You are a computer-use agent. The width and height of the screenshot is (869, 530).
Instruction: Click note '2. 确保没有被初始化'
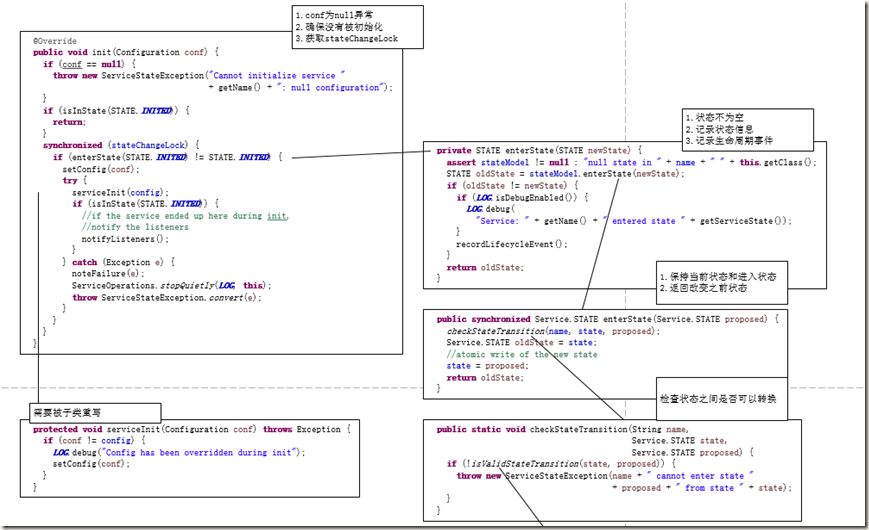339,27
